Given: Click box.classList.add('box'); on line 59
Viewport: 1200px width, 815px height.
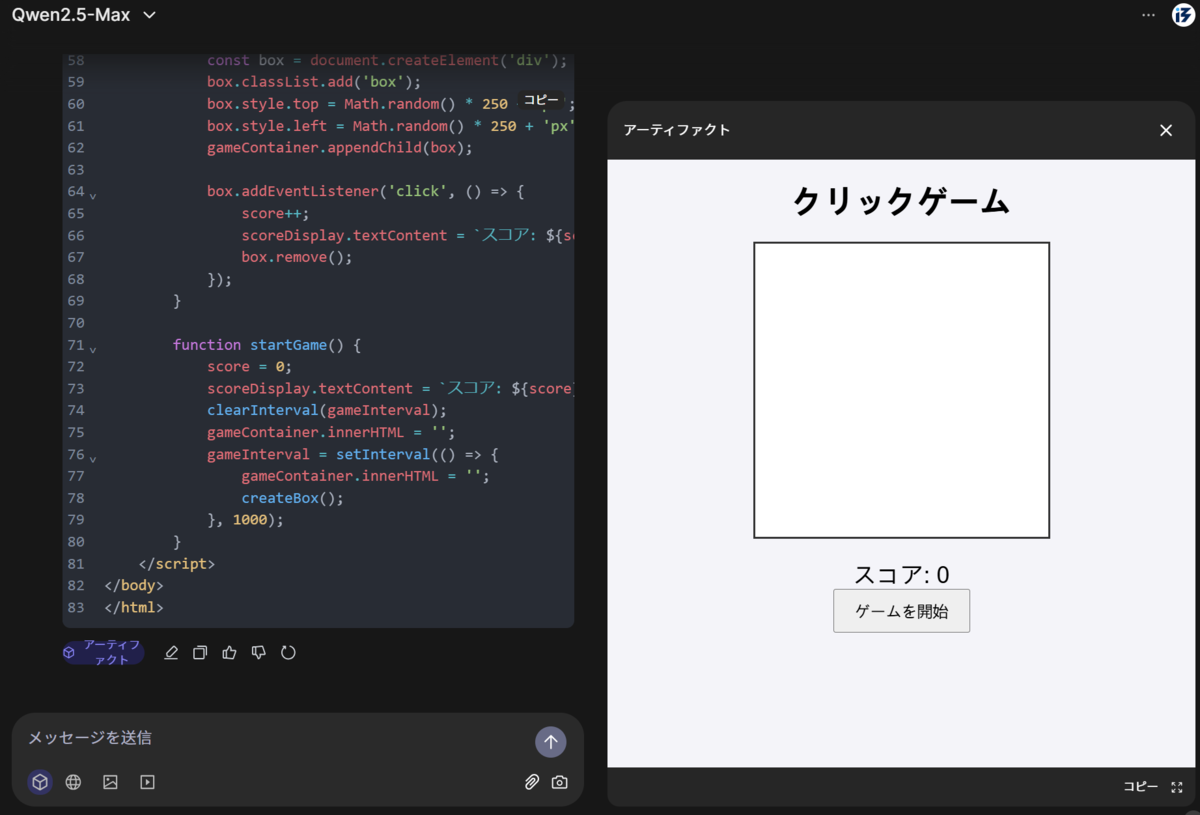Looking at the screenshot, I should 314,82.
